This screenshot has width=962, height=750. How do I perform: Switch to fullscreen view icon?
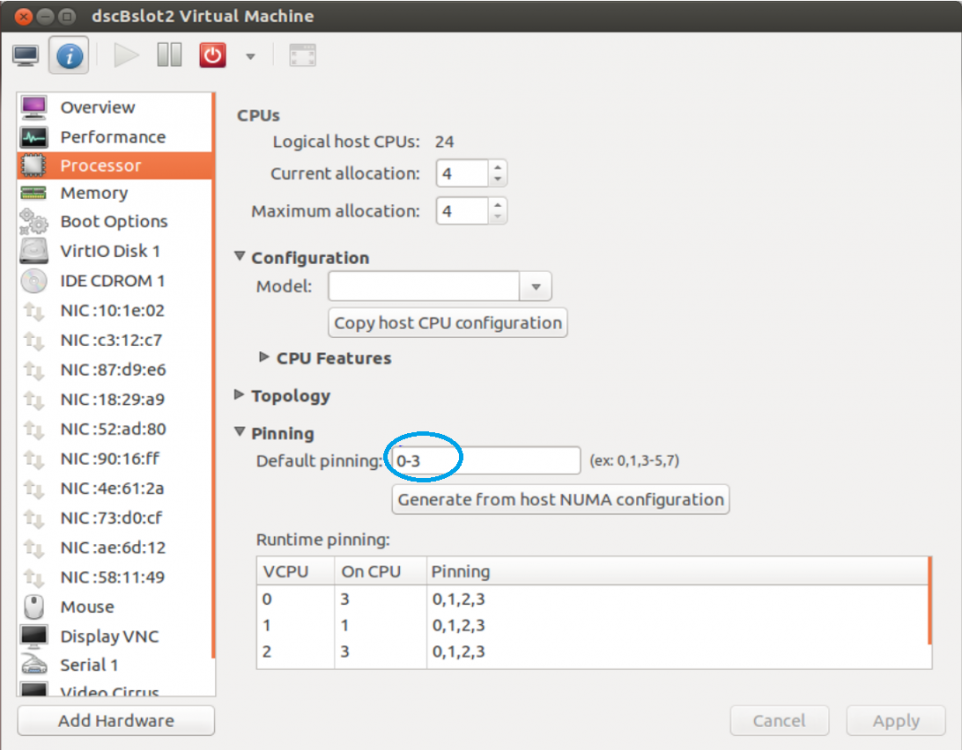[x=302, y=56]
